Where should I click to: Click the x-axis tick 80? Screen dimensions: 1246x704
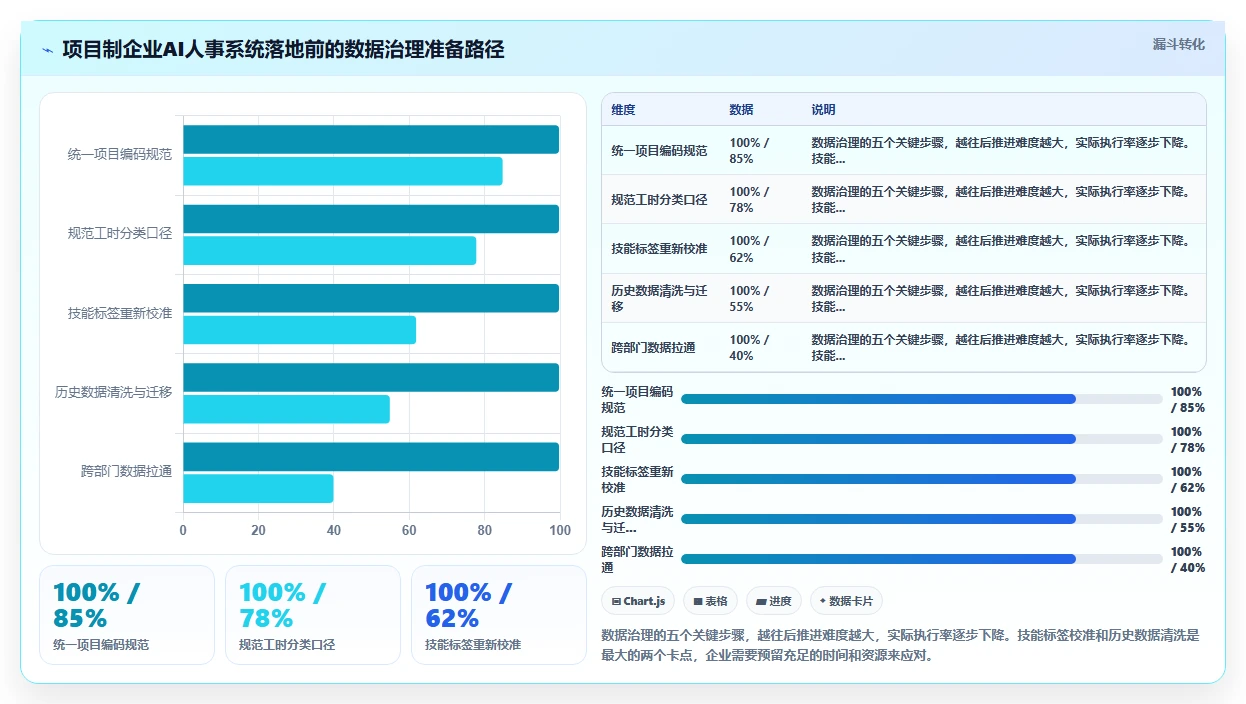485,530
